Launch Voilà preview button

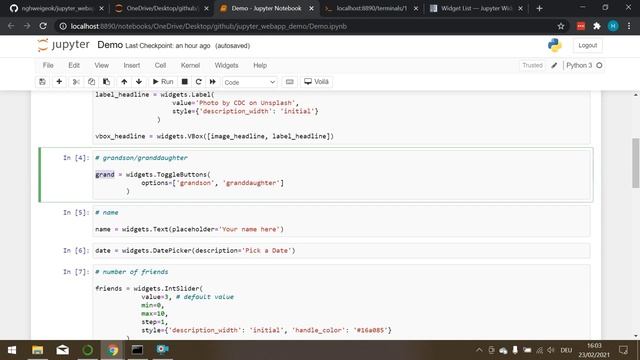pyautogui.click(x=316, y=82)
